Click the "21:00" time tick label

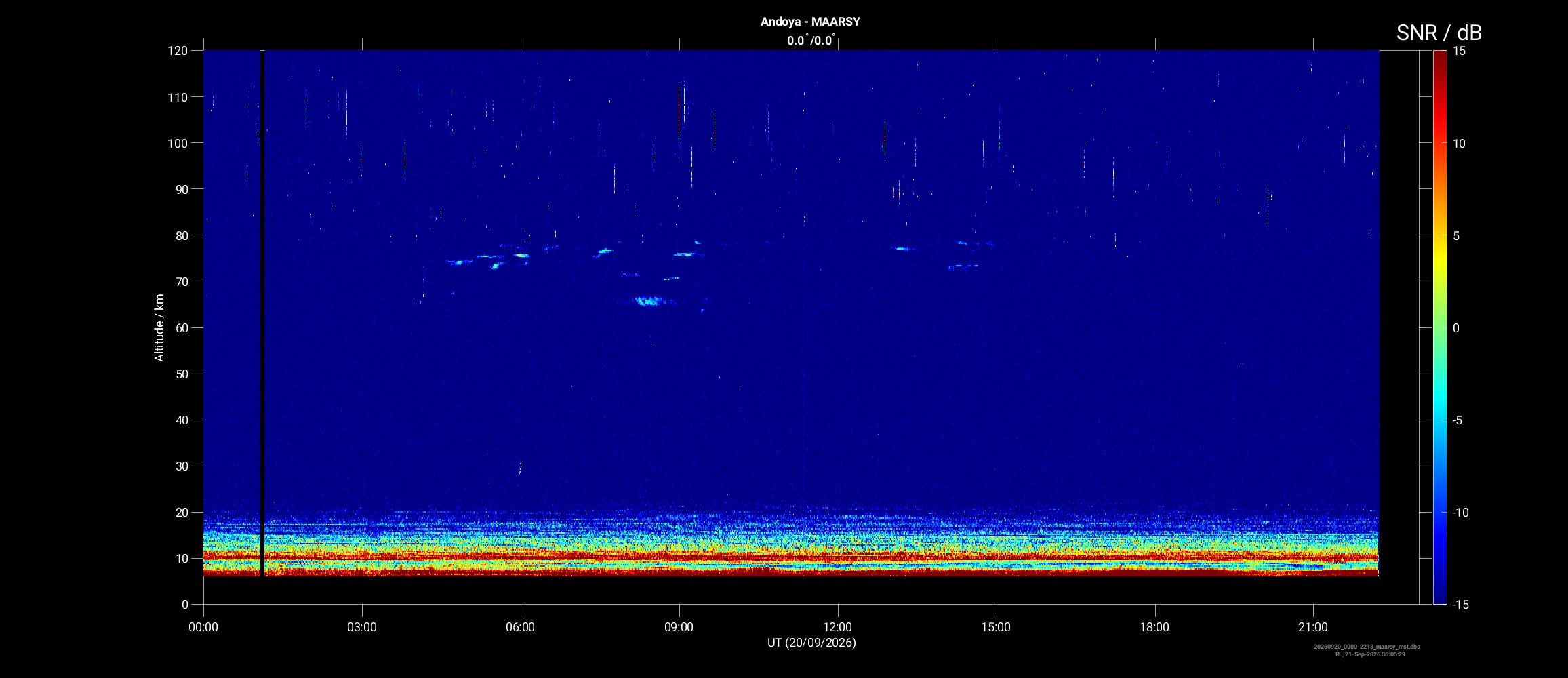(x=1313, y=627)
